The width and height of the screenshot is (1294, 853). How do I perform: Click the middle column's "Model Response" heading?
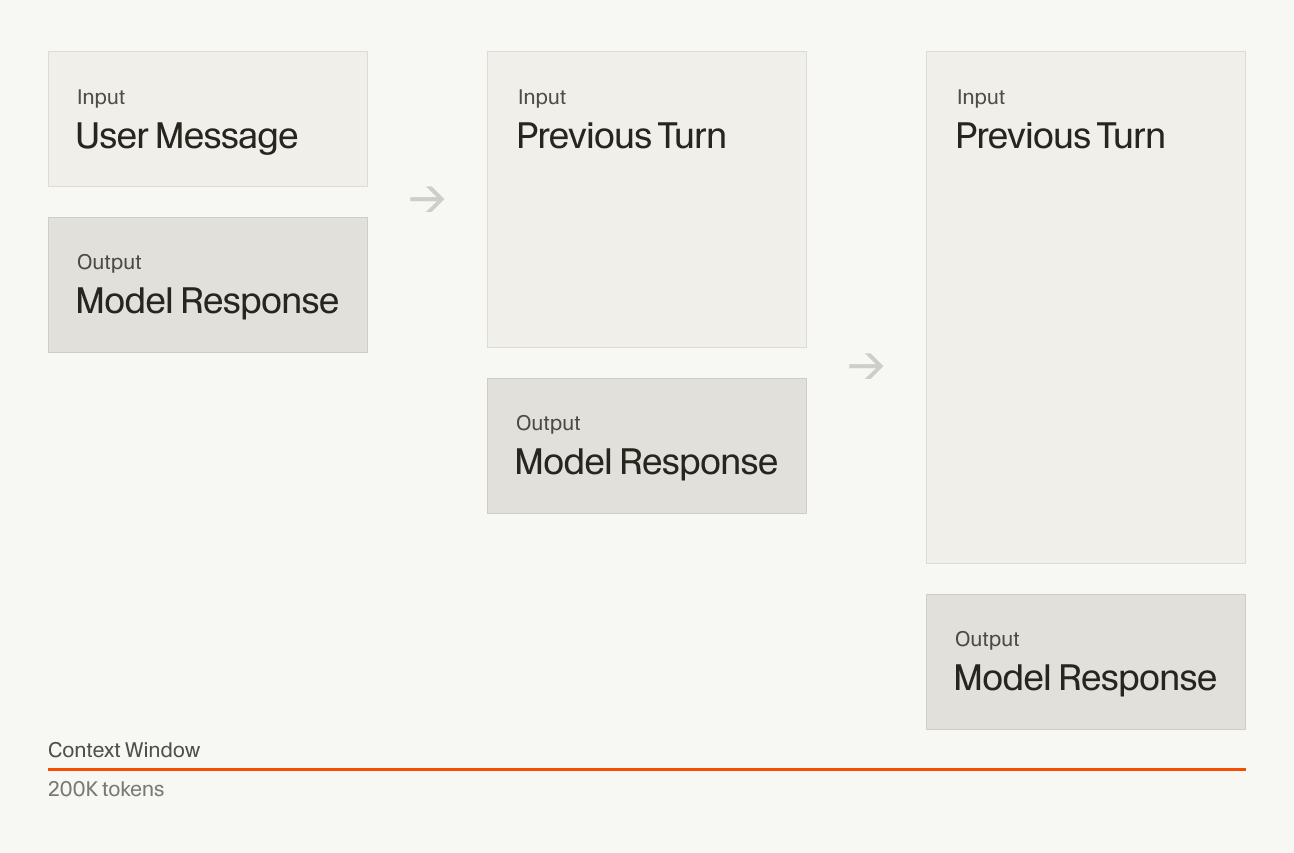(646, 462)
